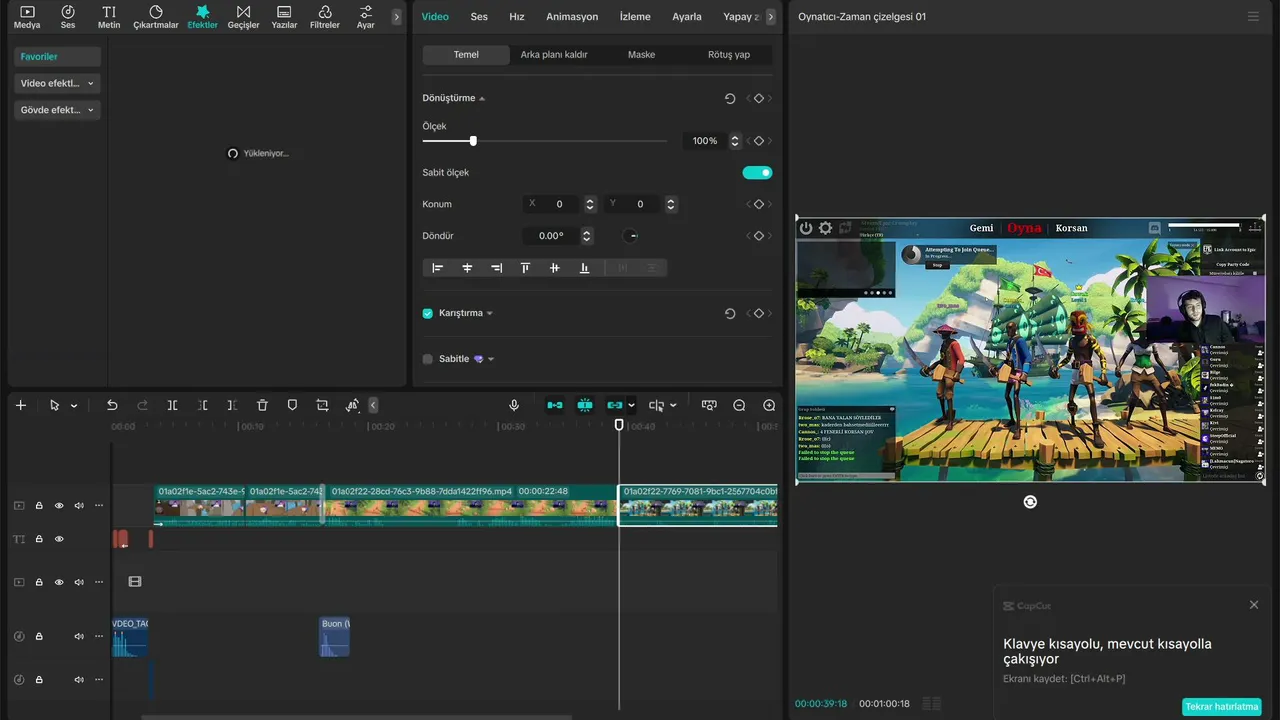Click the crop icon in timeline toolbar

coord(322,405)
